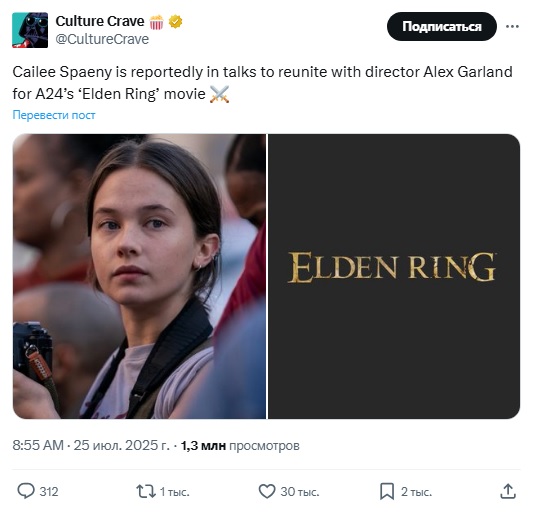
Task: Open the three-dot more options menu
Action: (512, 26)
